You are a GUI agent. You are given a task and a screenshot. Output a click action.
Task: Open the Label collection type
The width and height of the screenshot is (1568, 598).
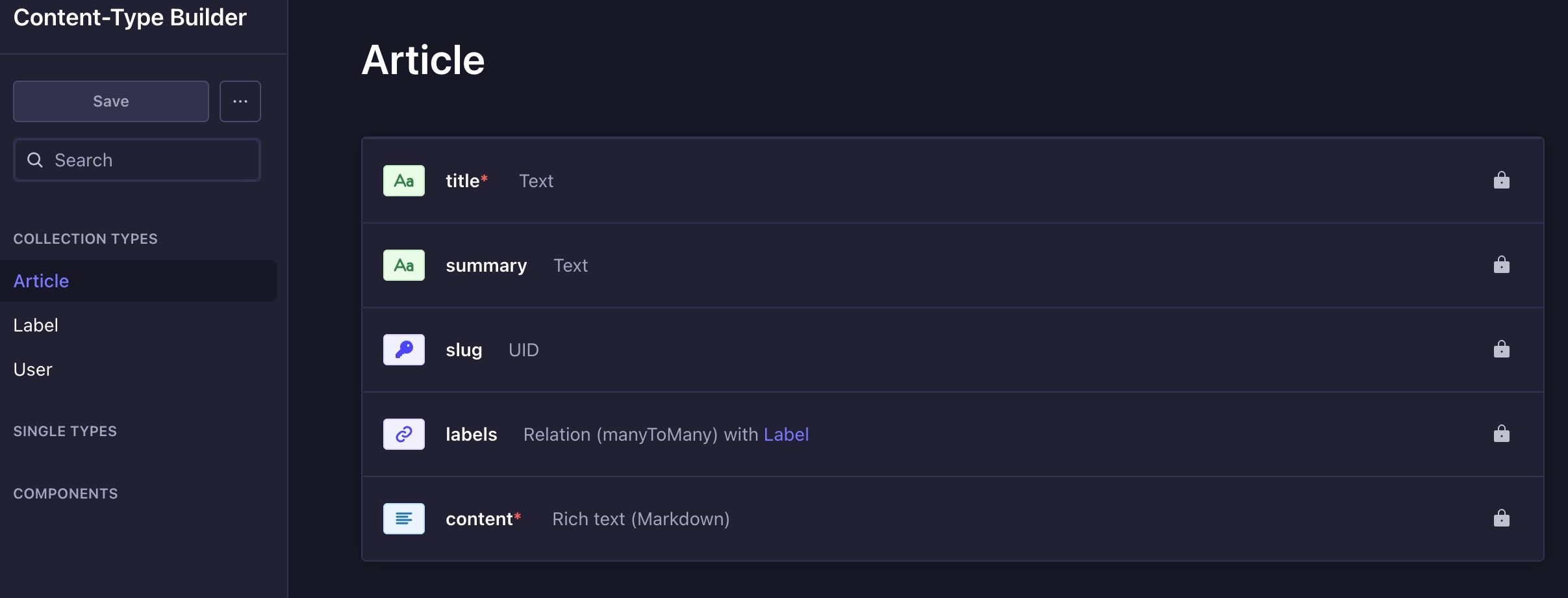coord(36,325)
